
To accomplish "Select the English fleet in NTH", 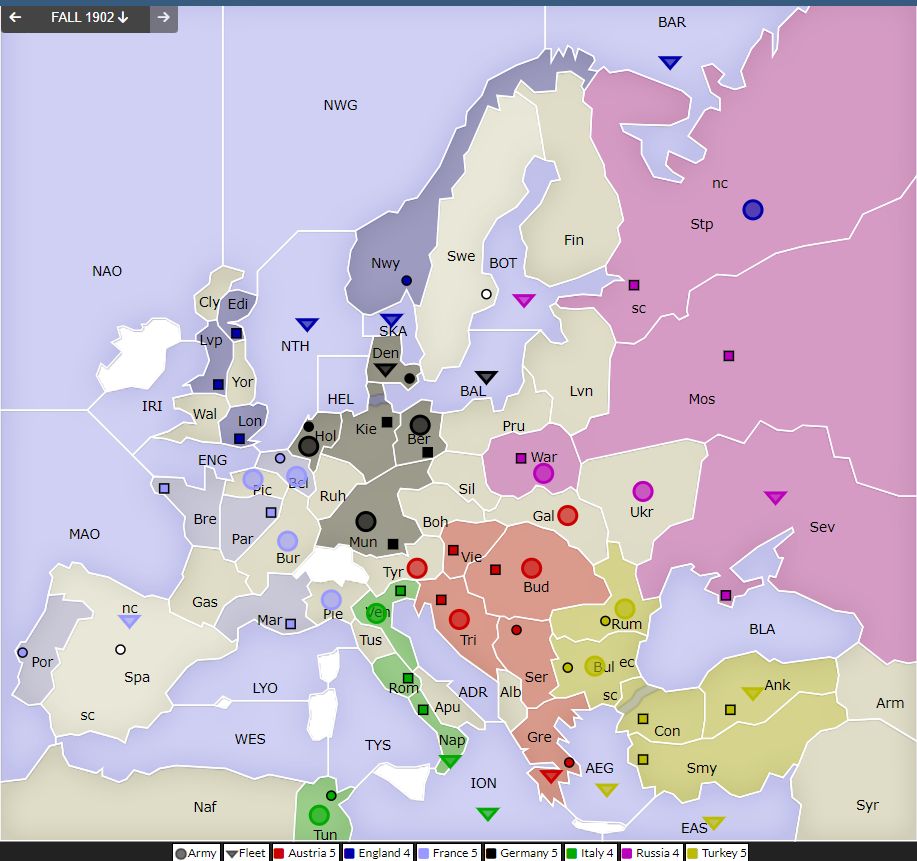I will [x=307, y=324].
